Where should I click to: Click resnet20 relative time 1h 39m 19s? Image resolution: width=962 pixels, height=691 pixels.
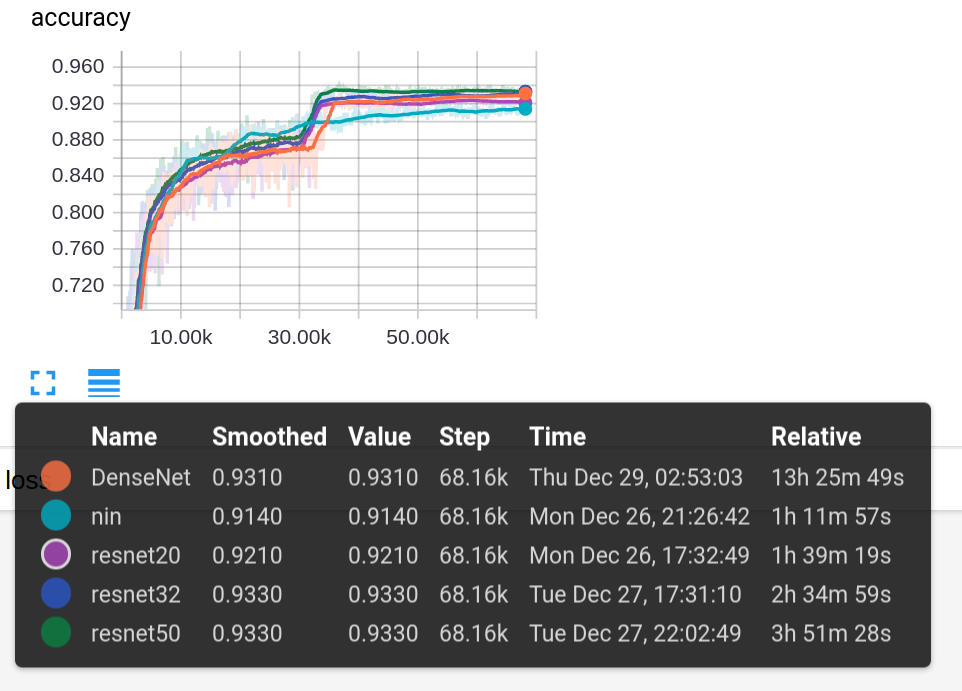tap(831, 555)
